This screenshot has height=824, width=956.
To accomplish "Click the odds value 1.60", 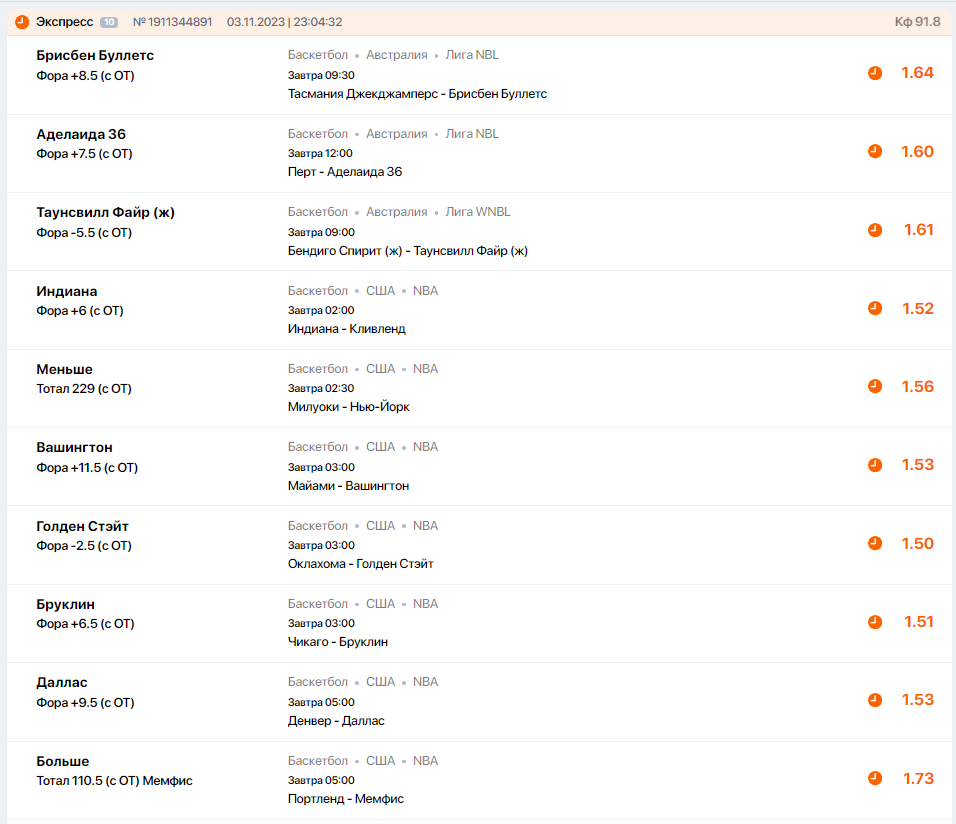I will pos(918,152).
